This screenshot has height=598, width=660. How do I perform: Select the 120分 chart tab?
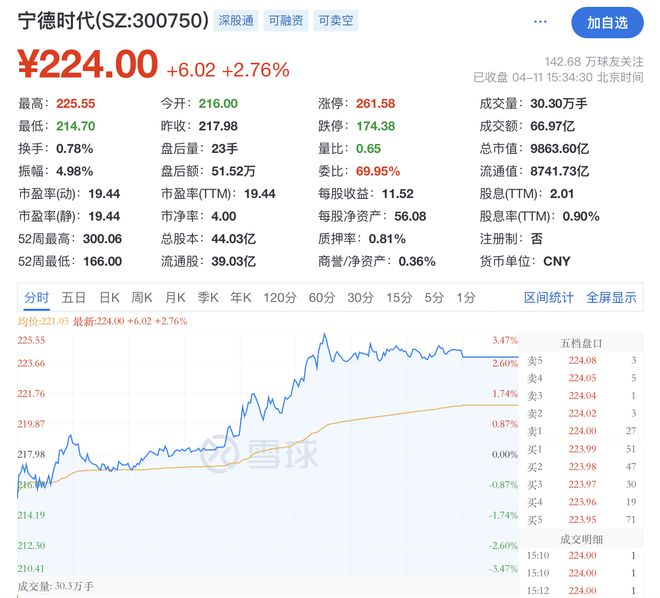[x=280, y=298]
